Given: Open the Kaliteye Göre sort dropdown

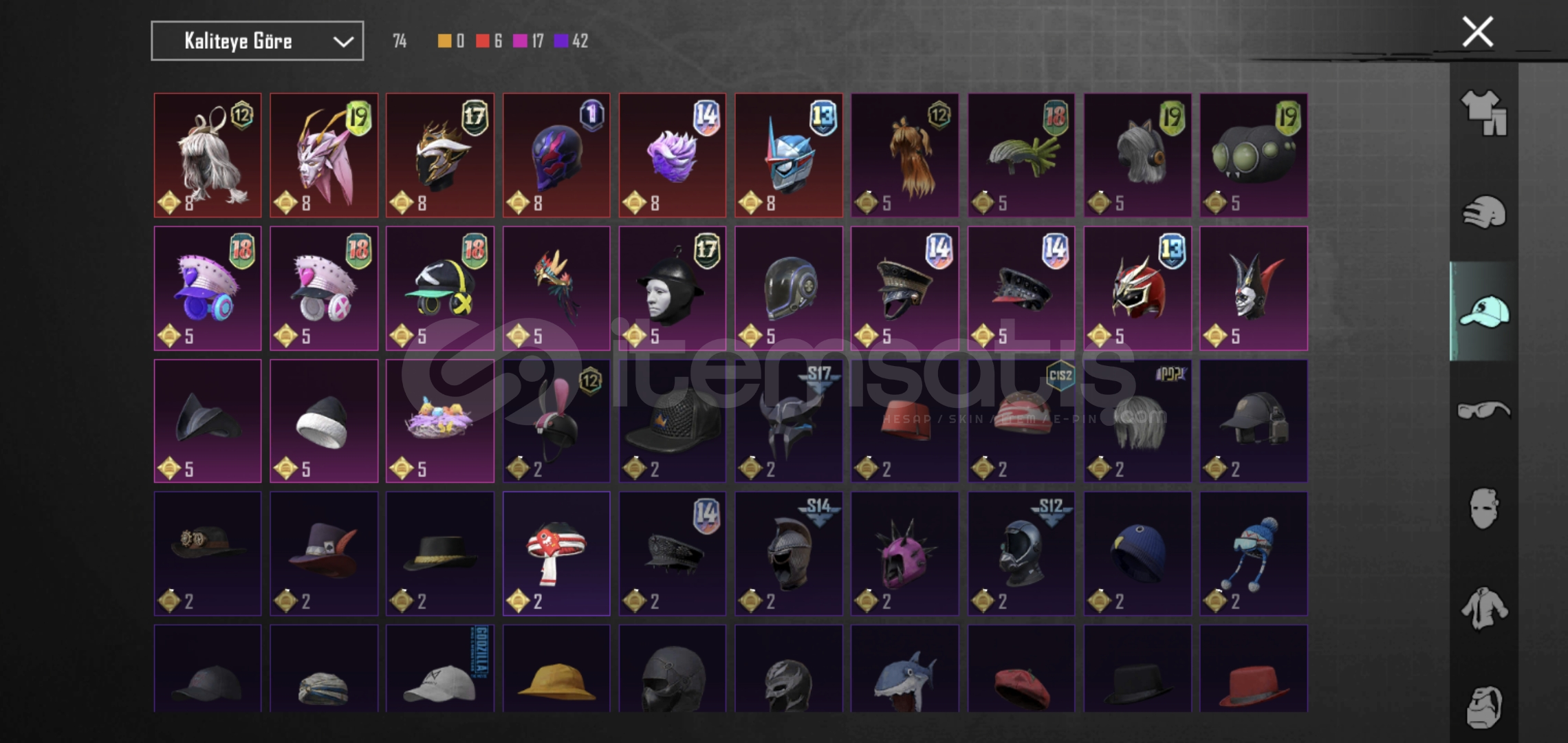Looking at the screenshot, I should point(257,41).
